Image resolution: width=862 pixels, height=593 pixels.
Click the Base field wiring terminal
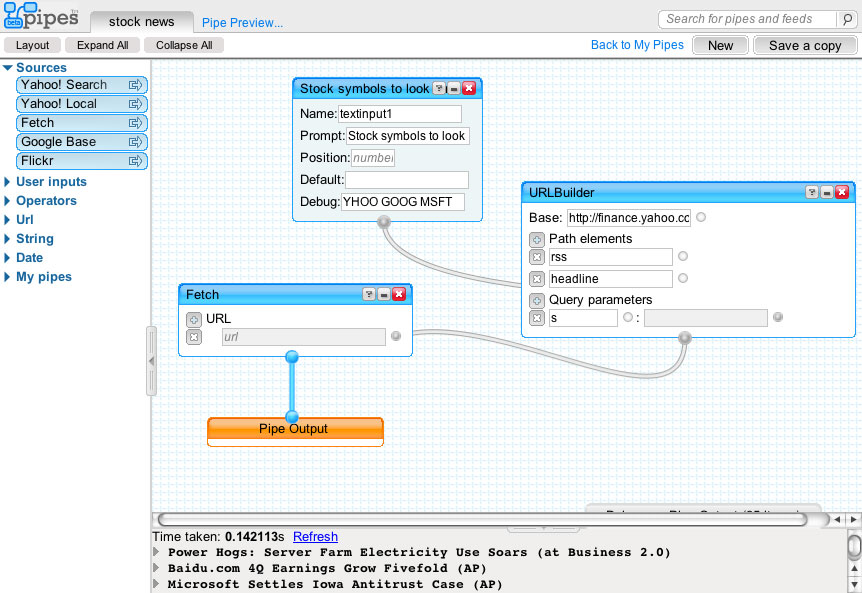pos(701,217)
